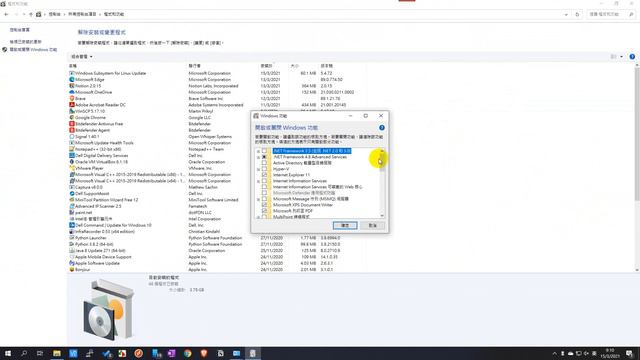The height and width of the screenshot is (360, 640).
Task: Click the WinSCP program icon in list
Action: click(x=72, y=111)
